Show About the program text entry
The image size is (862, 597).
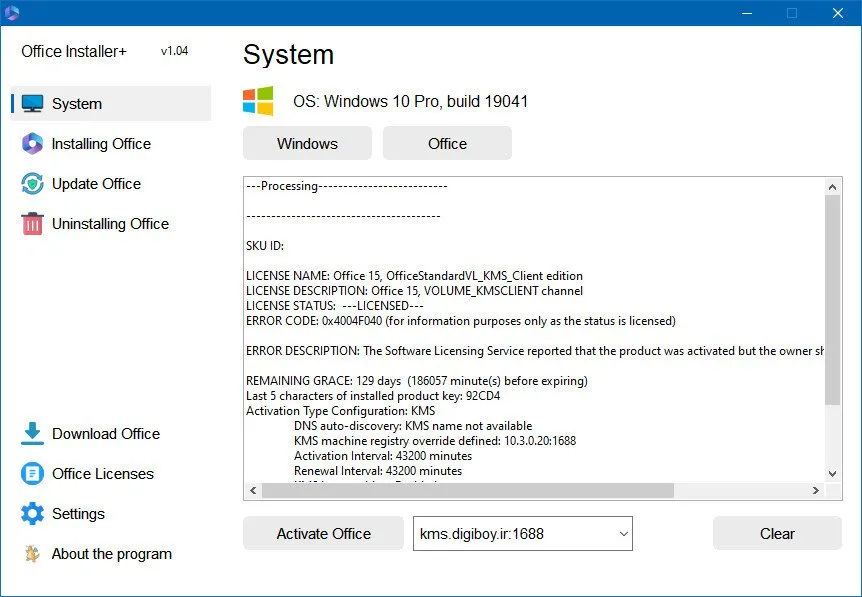112,554
